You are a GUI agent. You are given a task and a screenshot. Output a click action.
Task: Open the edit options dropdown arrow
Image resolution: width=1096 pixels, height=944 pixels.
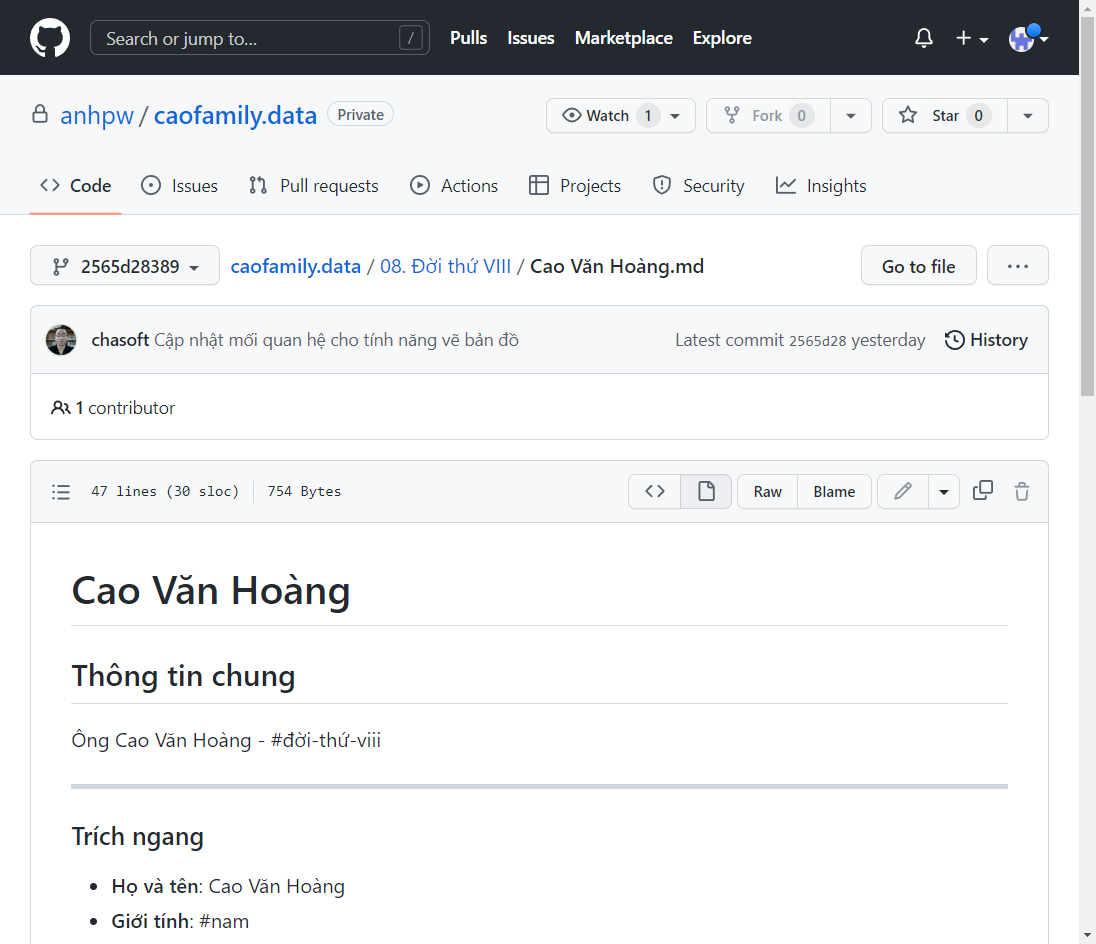click(x=944, y=491)
